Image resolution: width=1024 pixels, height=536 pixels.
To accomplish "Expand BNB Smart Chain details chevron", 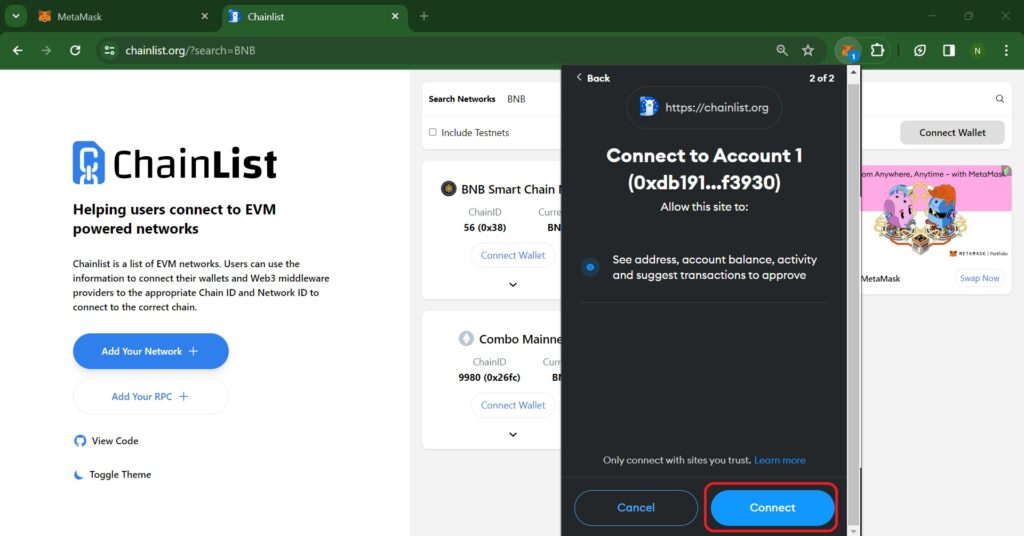I will click(513, 285).
